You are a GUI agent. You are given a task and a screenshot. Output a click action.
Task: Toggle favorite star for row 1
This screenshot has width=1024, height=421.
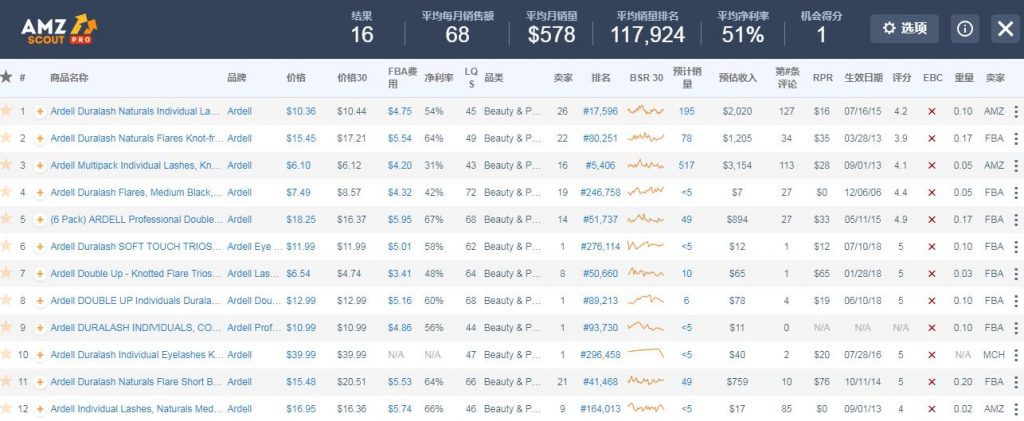pyautogui.click(x=6, y=111)
